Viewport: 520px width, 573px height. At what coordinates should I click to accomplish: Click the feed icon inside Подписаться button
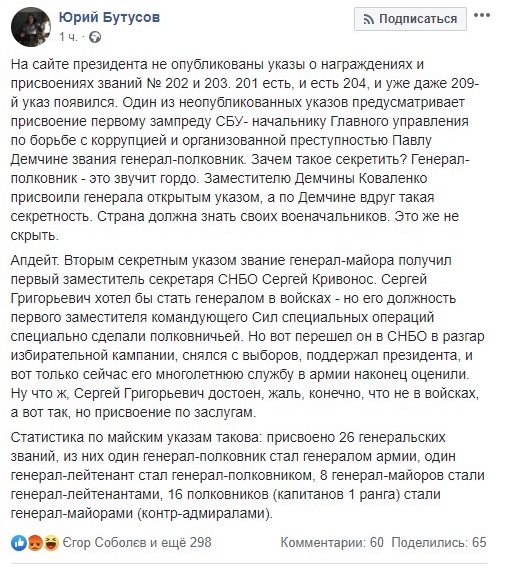(368, 19)
